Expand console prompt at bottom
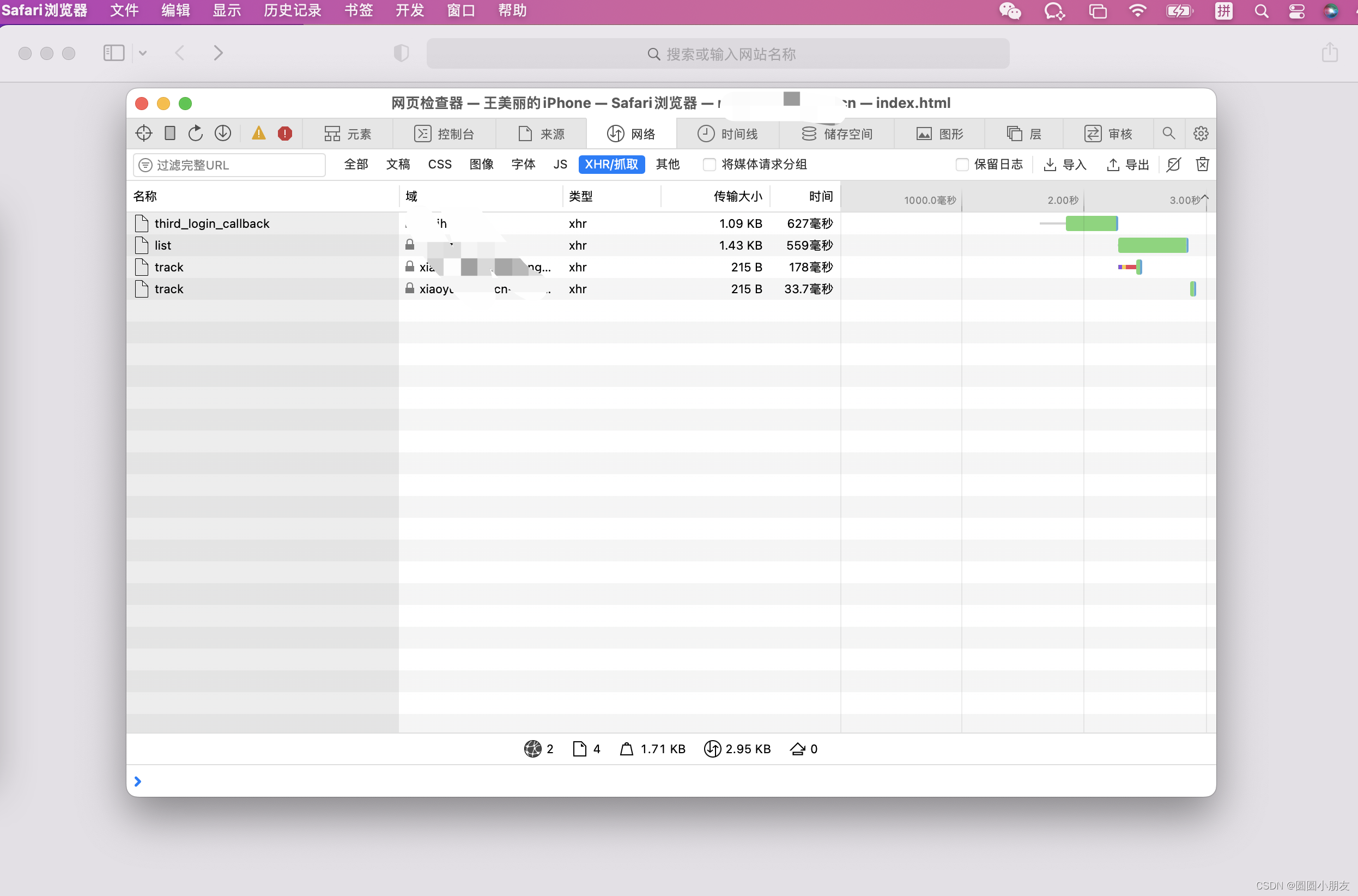Viewport: 1358px width, 896px height. click(x=138, y=780)
